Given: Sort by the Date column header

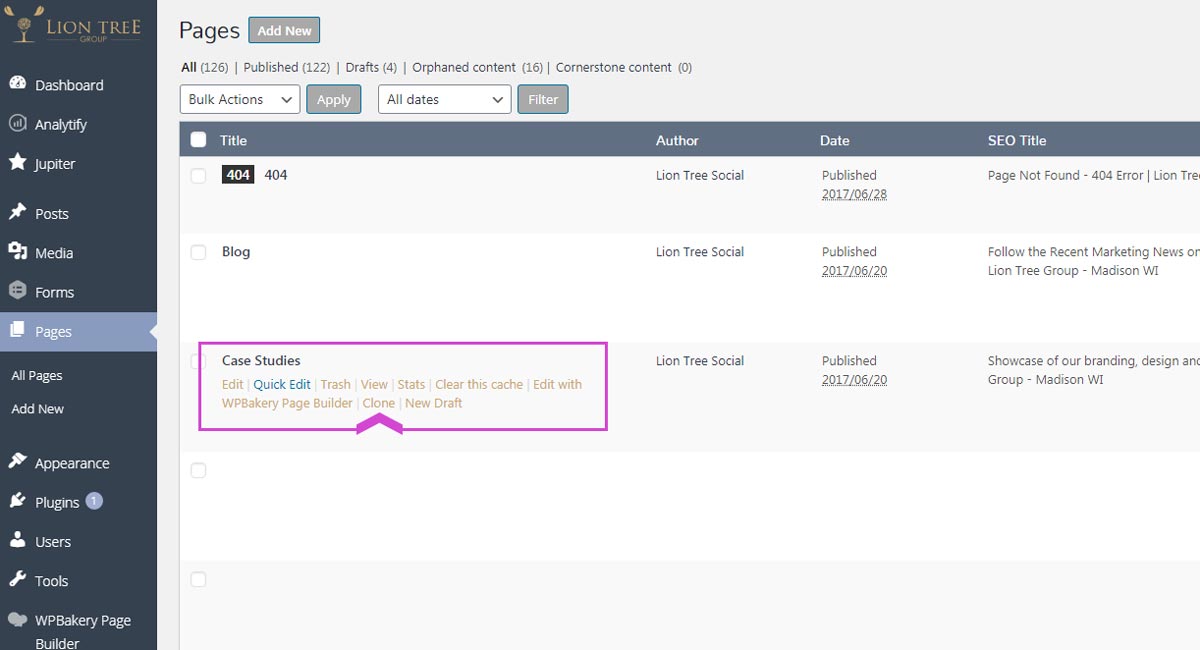Looking at the screenshot, I should click(x=834, y=140).
